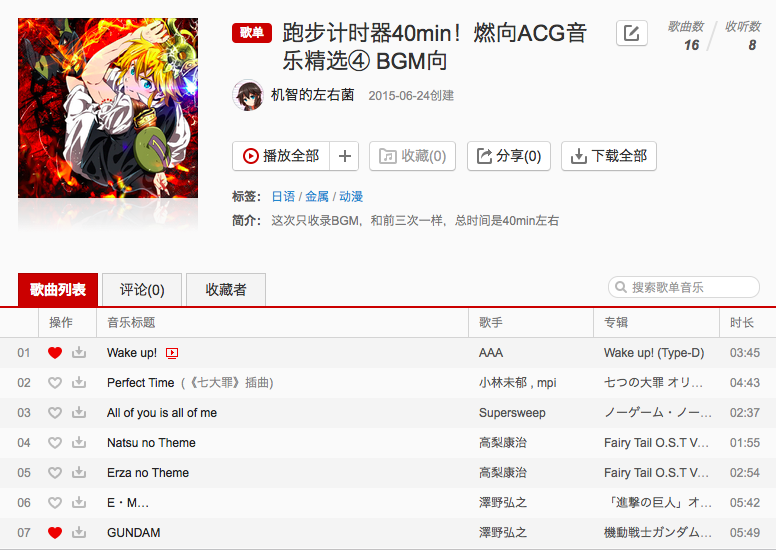Open album 七つの大罪 オリ…

tap(653, 383)
